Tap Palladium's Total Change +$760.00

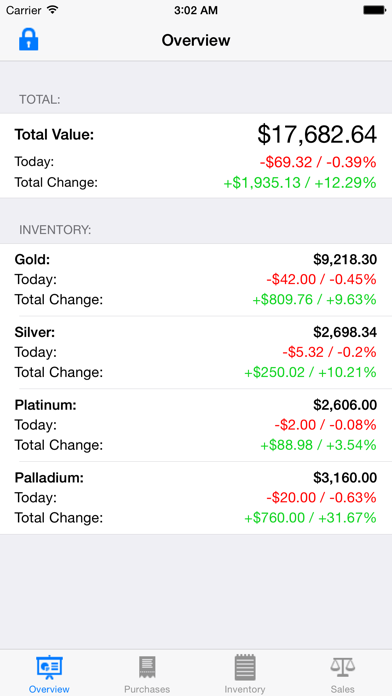[275, 518]
